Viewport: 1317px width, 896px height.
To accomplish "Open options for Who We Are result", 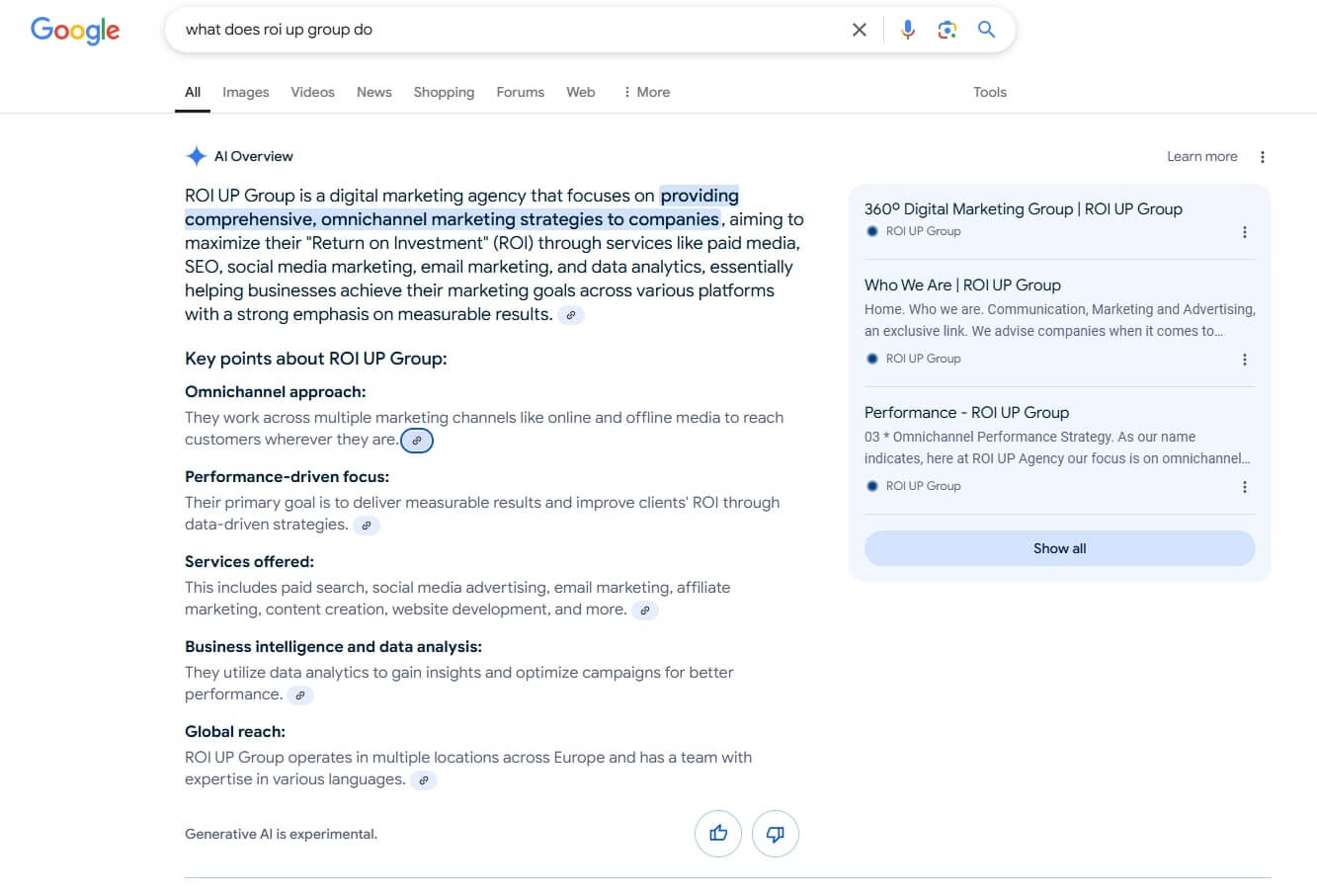I will tap(1244, 360).
